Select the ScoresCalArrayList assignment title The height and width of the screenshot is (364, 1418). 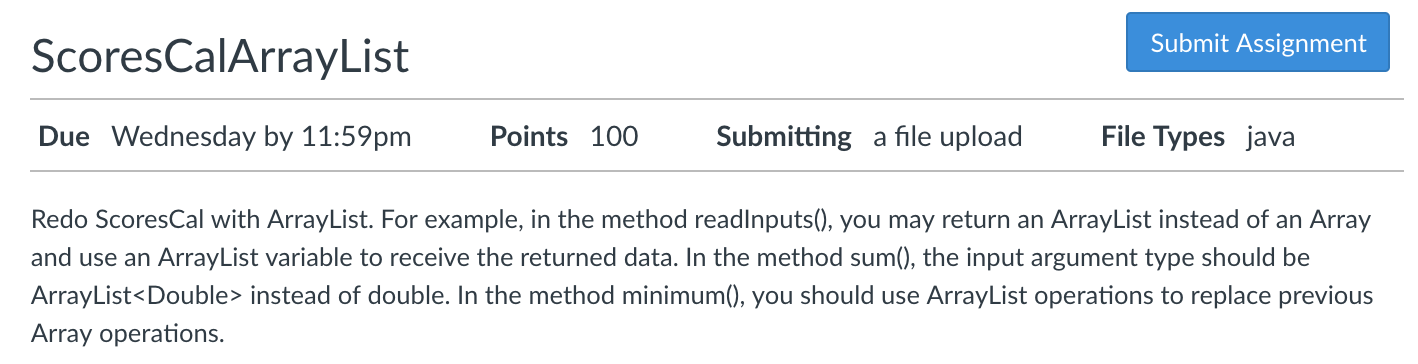coord(221,56)
